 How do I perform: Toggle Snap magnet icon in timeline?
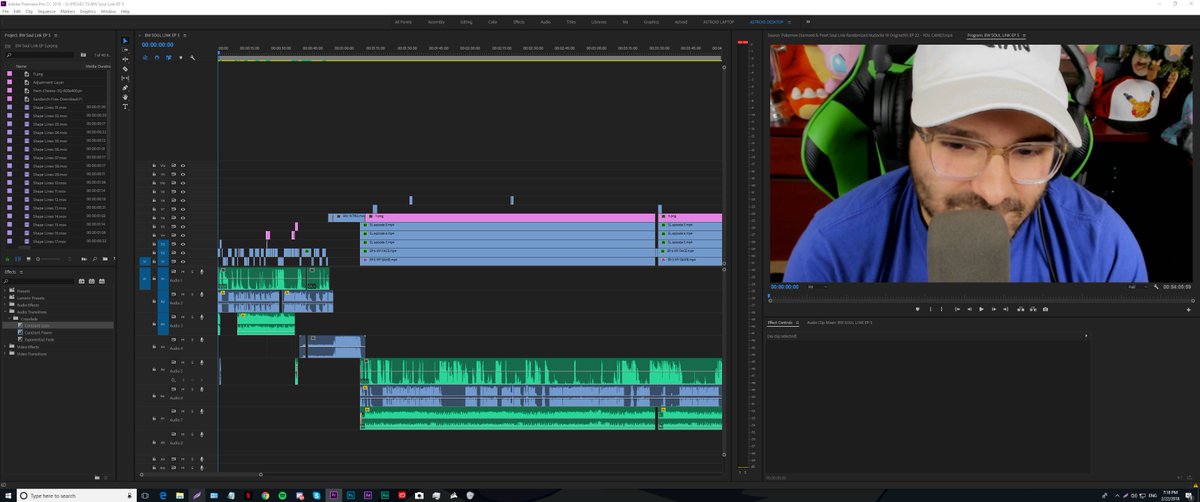click(x=155, y=57)
